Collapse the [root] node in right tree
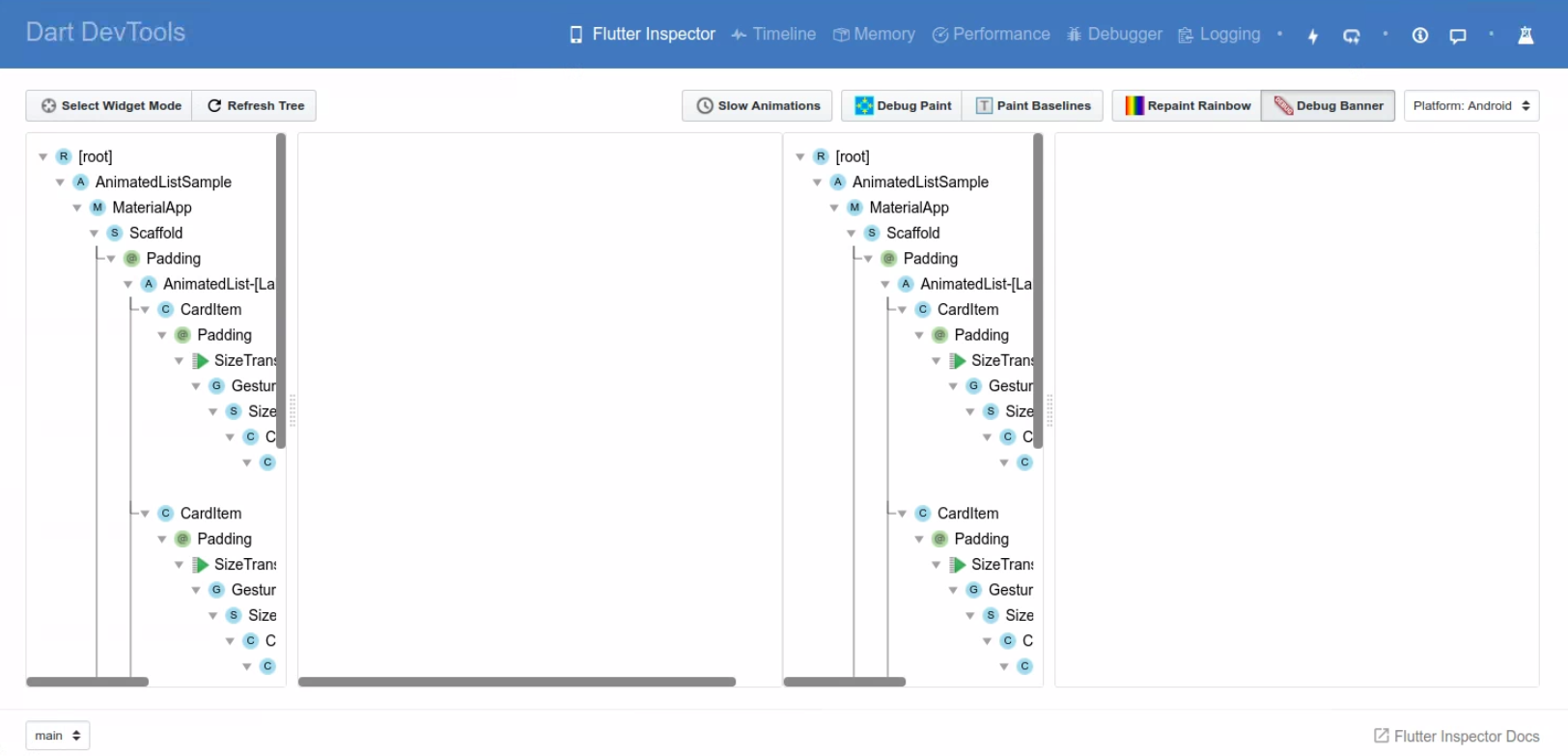 point(800,156)
